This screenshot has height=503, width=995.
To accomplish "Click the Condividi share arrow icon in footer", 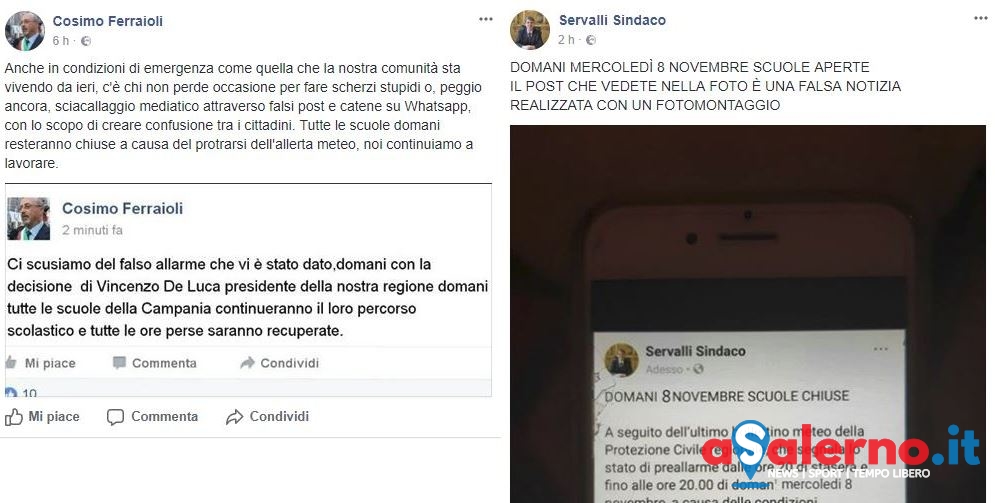I will pos(234,417).
